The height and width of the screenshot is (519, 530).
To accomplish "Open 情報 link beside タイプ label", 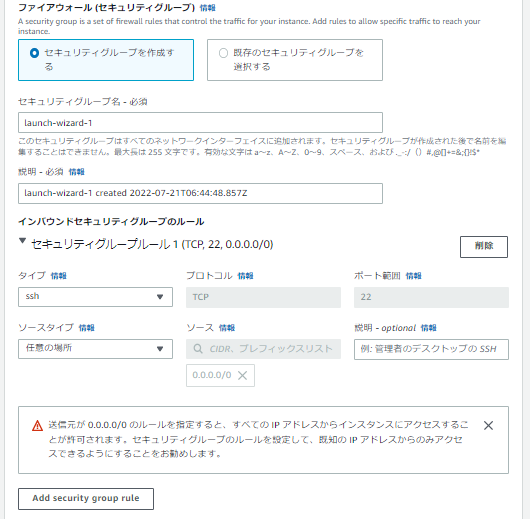I will point(58,276).
